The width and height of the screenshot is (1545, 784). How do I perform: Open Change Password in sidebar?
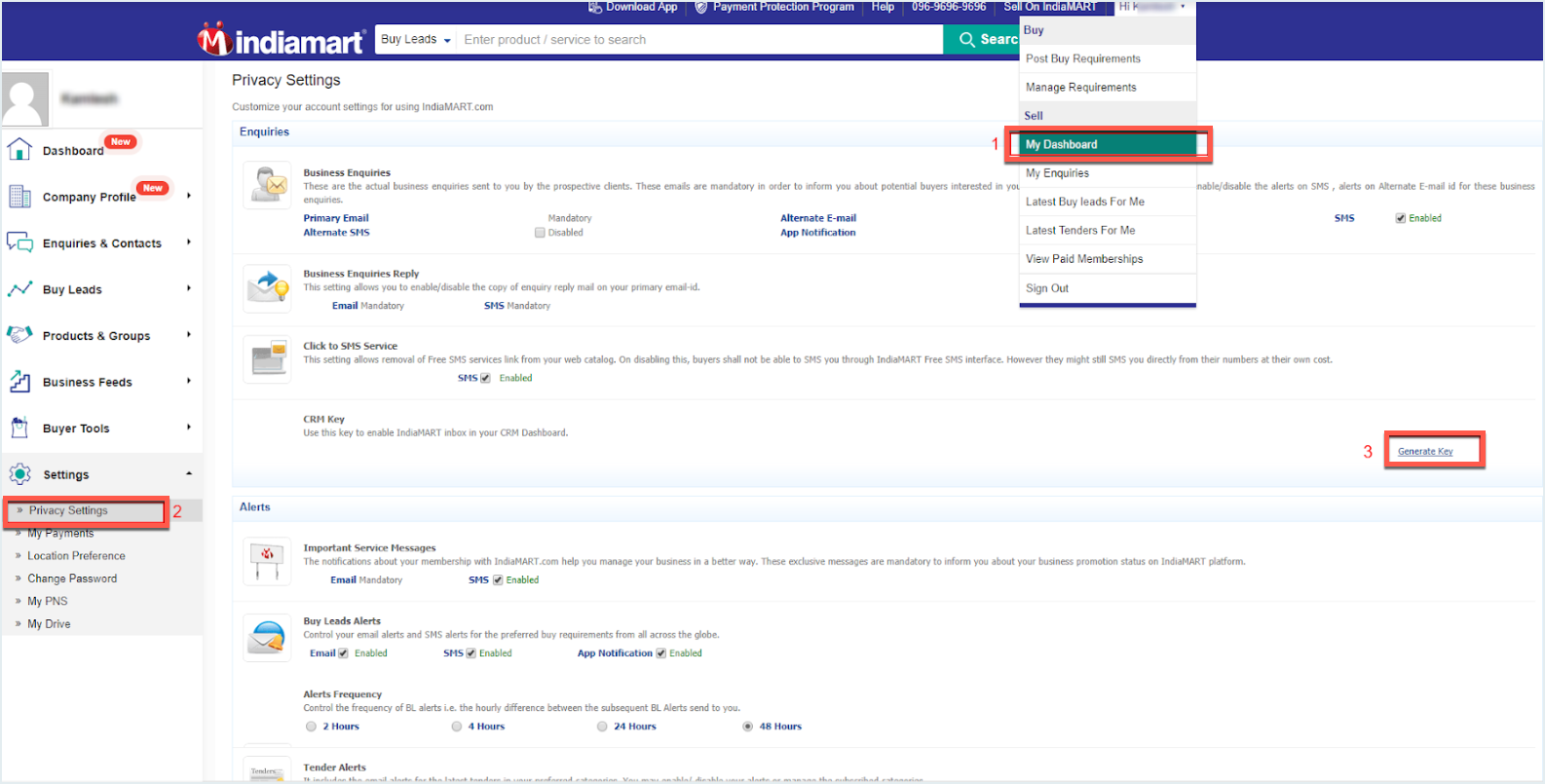click(x=72, y=579)
